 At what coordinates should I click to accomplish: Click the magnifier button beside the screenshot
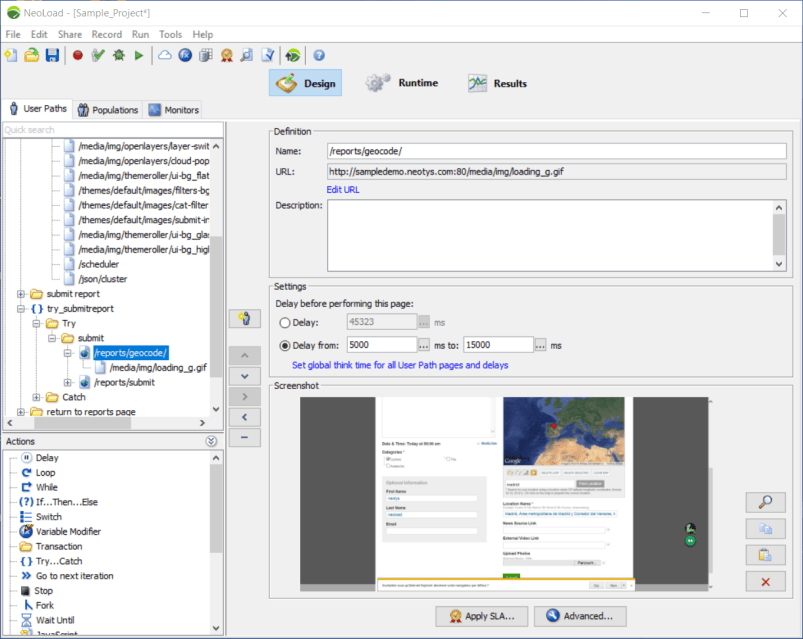point(765,503)
